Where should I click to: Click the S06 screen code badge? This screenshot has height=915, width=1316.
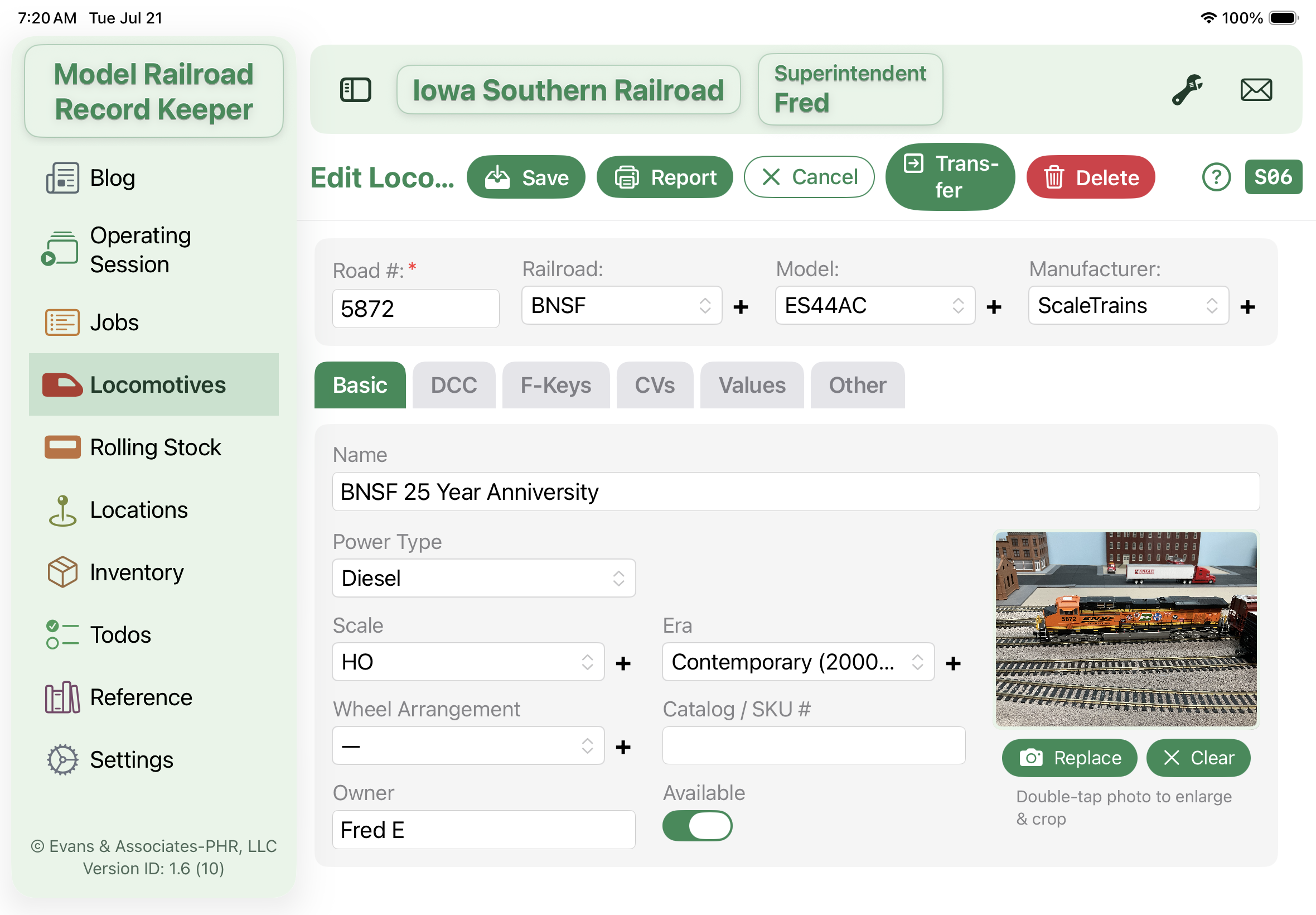1273,176
